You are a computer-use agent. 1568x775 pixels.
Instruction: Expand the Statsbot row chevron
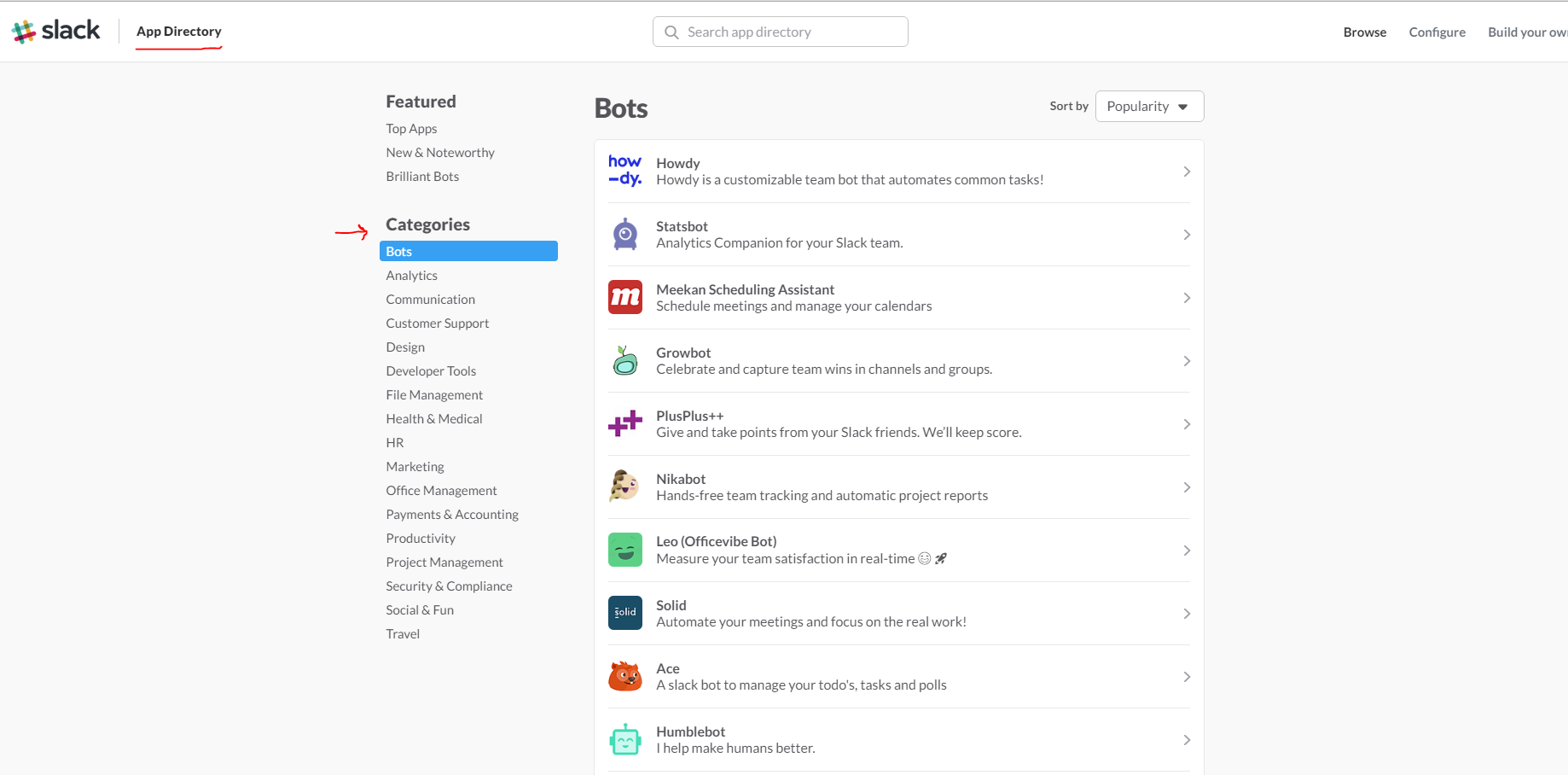point(1187,235)
